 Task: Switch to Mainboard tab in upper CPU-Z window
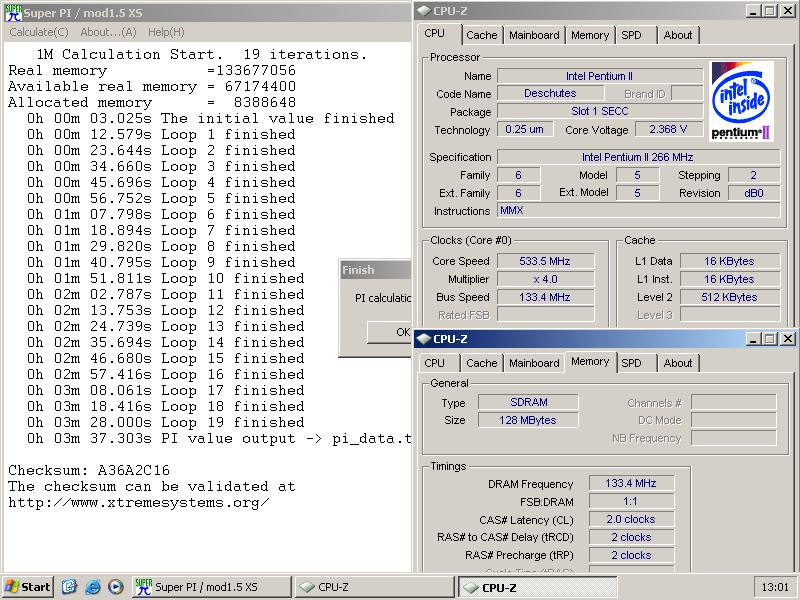(534, 35)
